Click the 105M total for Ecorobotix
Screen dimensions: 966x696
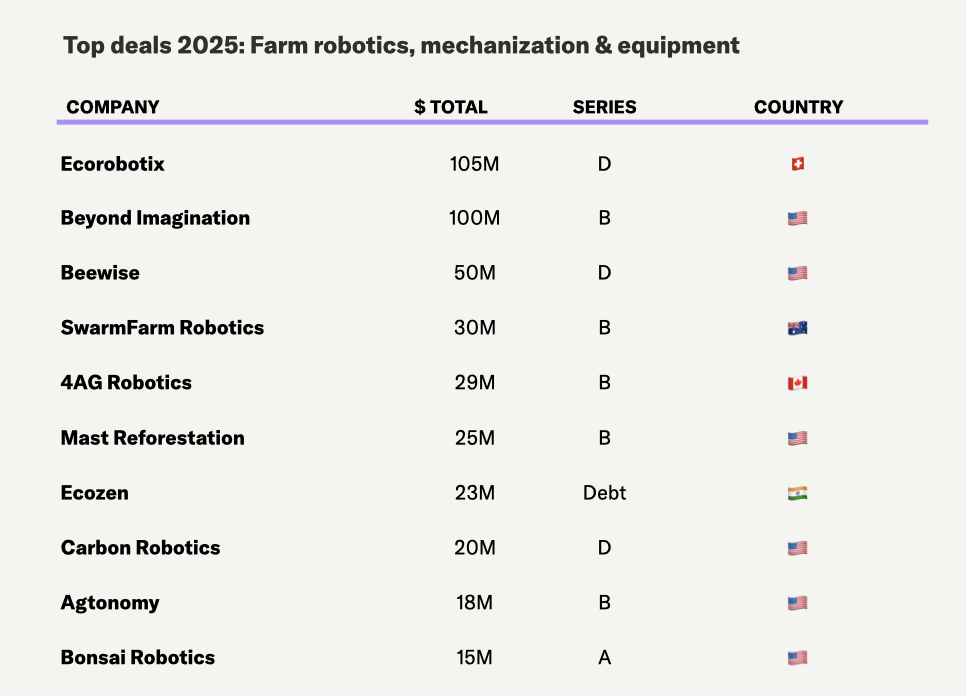474,164
